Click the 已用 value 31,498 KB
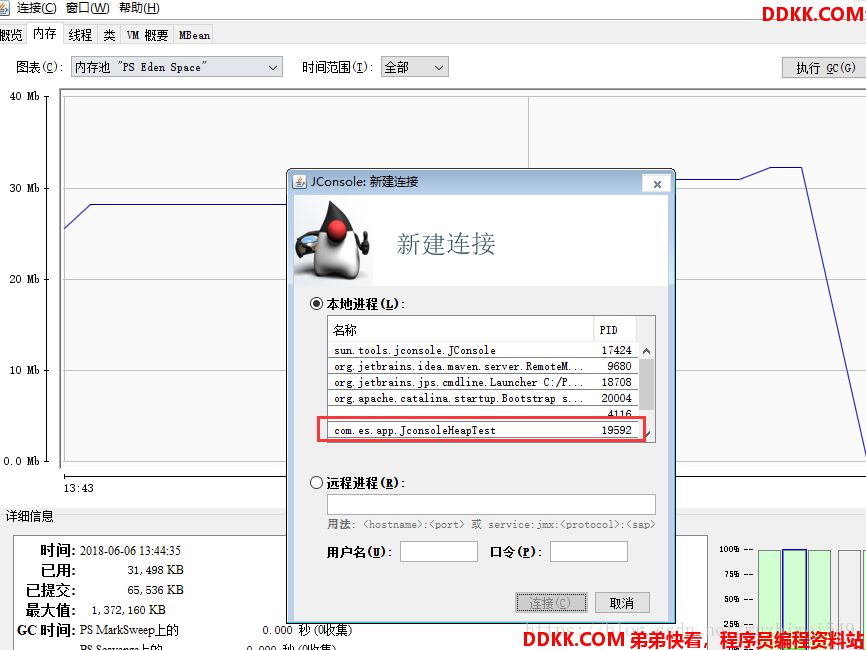 [155, 570]
